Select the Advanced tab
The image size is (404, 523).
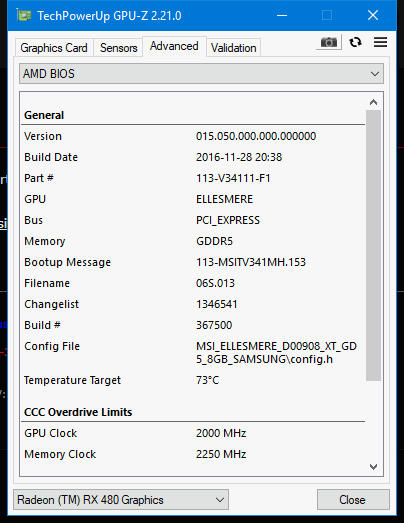tap(174, 46)
